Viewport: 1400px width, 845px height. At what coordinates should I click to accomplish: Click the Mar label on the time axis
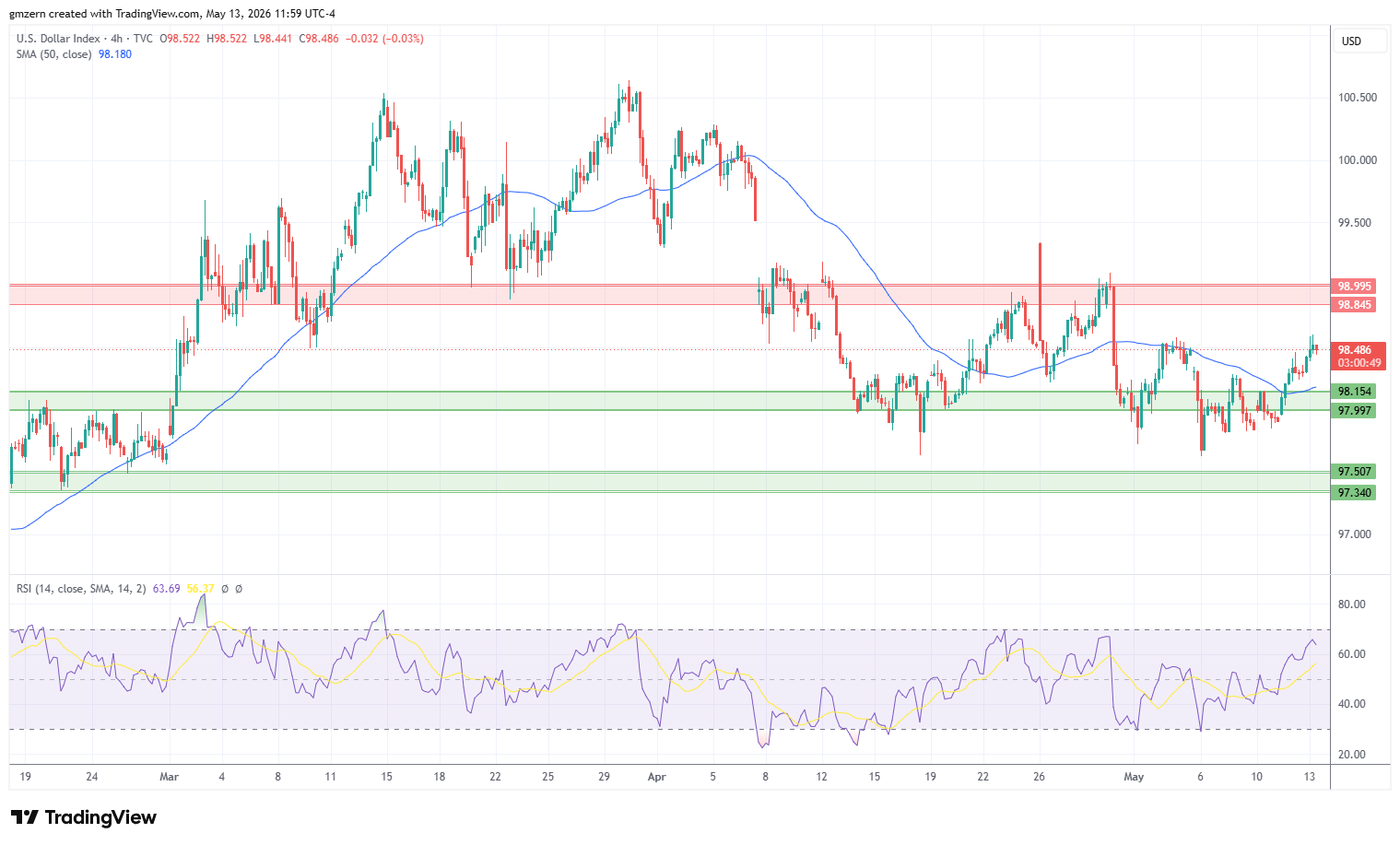tap(169, 777)
